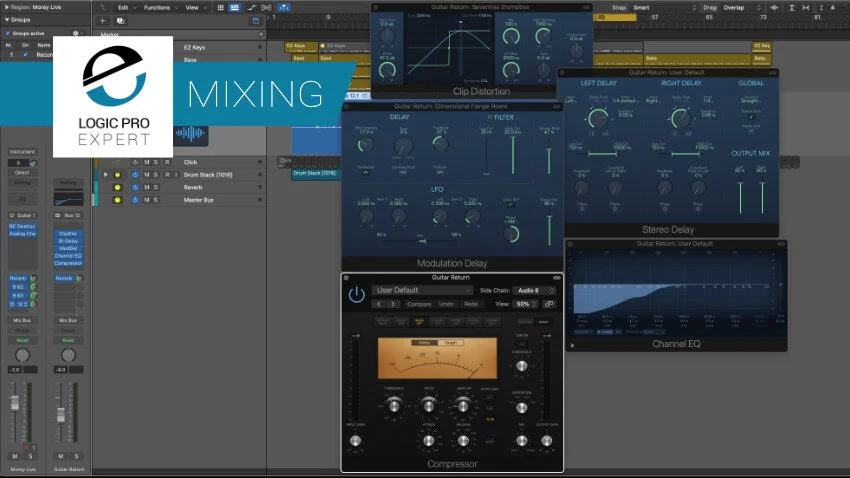Click the Master Bus yellow track icon
The image size is (850, 478).
(x=117, y=200)
